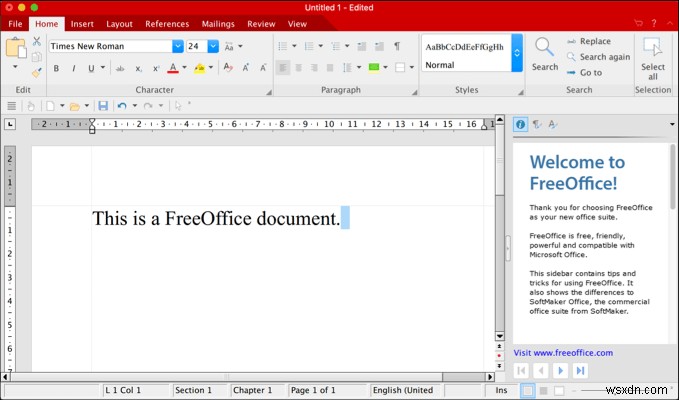Switch to the Review tab
Viewport: 679px width, 400px height.
(261, 24)
